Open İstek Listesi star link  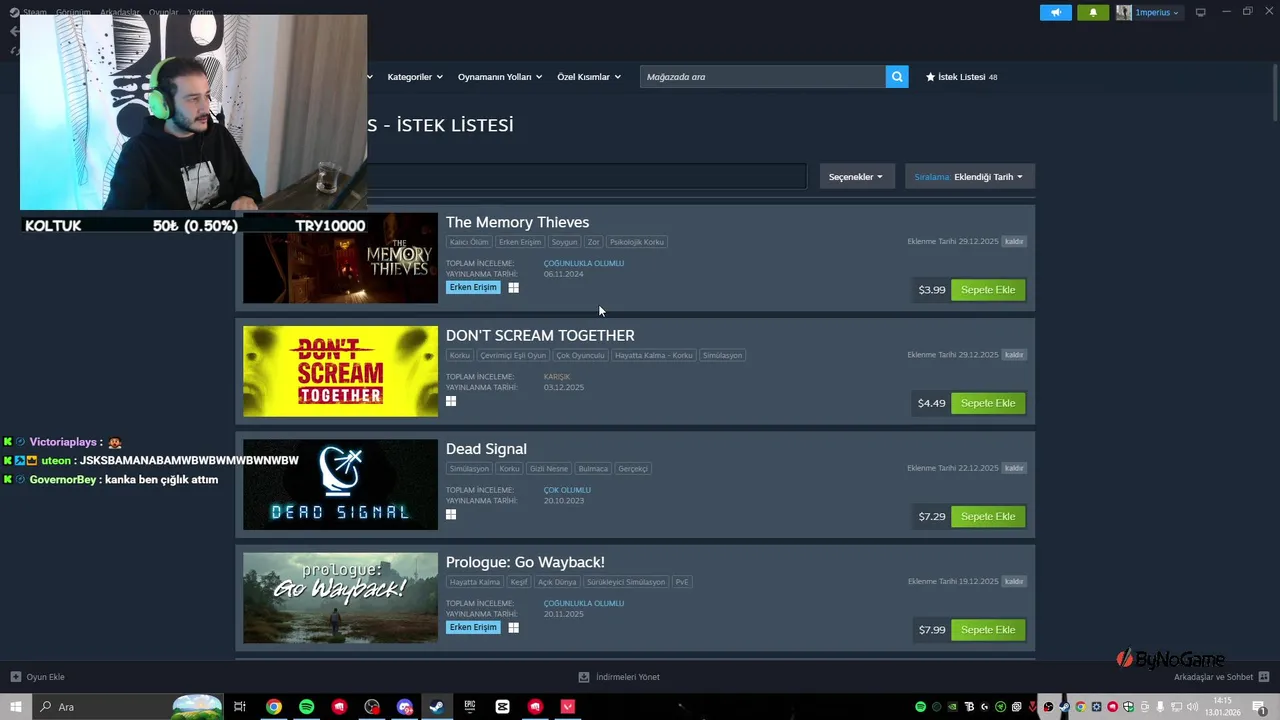click(961, 77)
